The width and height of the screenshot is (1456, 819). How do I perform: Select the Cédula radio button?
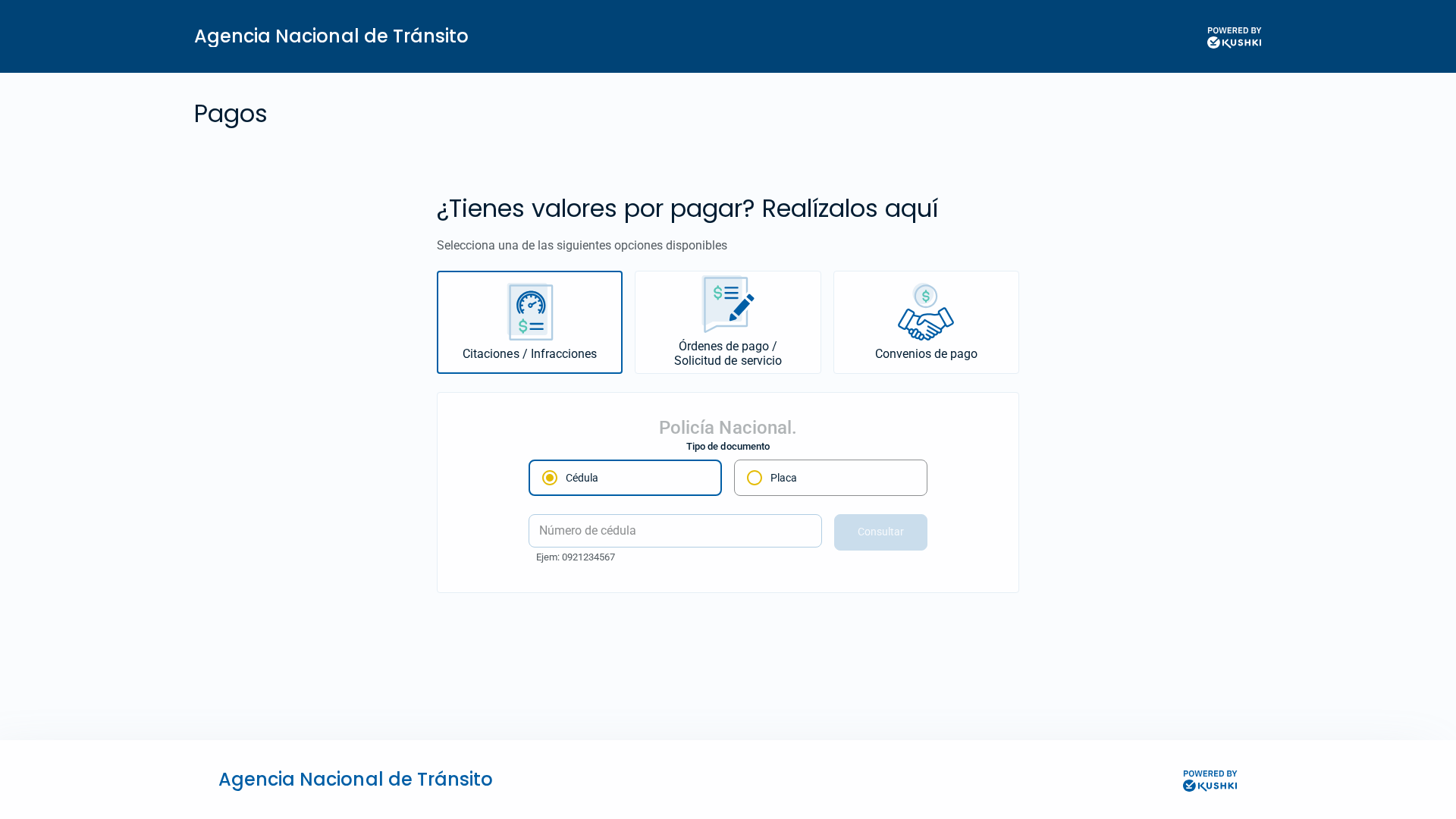click(550, 478)
